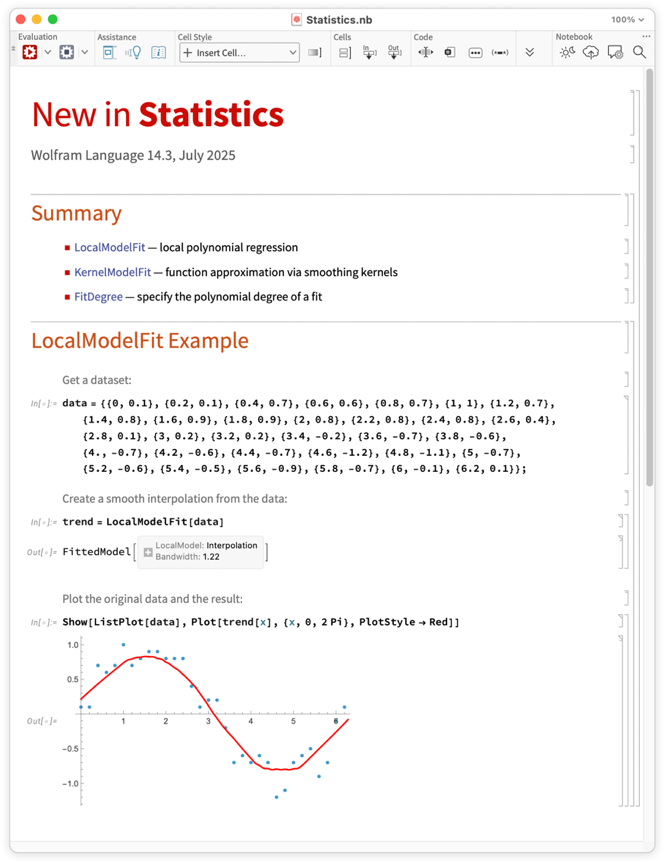Image resolution: width=665 pixels, height=863 pixels.
Task: Click in the Show[ListPlot[data]...] input line
Action: pyautogui.click(x=260, y=622)
